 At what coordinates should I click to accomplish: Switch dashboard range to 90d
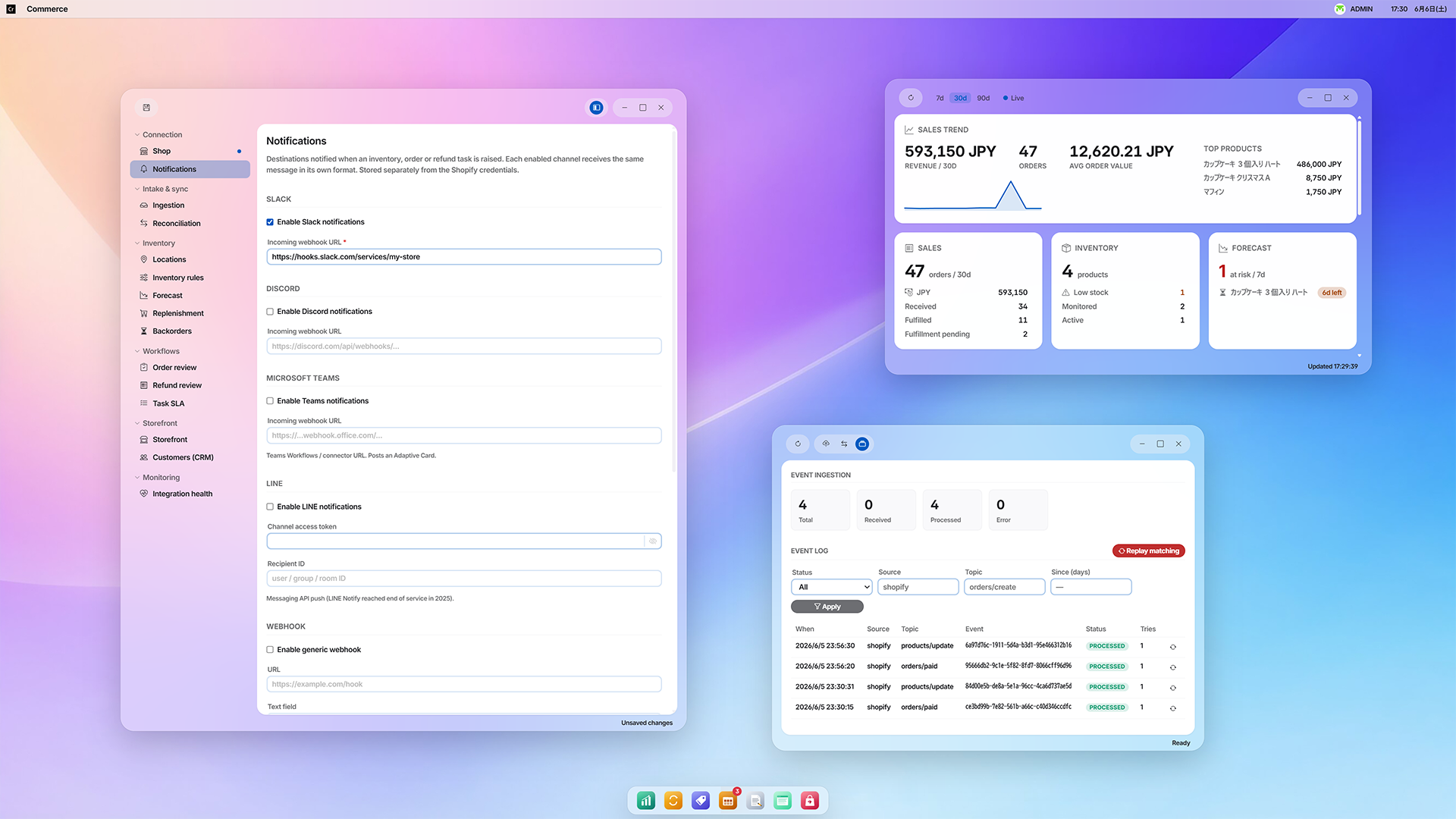[984, 98]
